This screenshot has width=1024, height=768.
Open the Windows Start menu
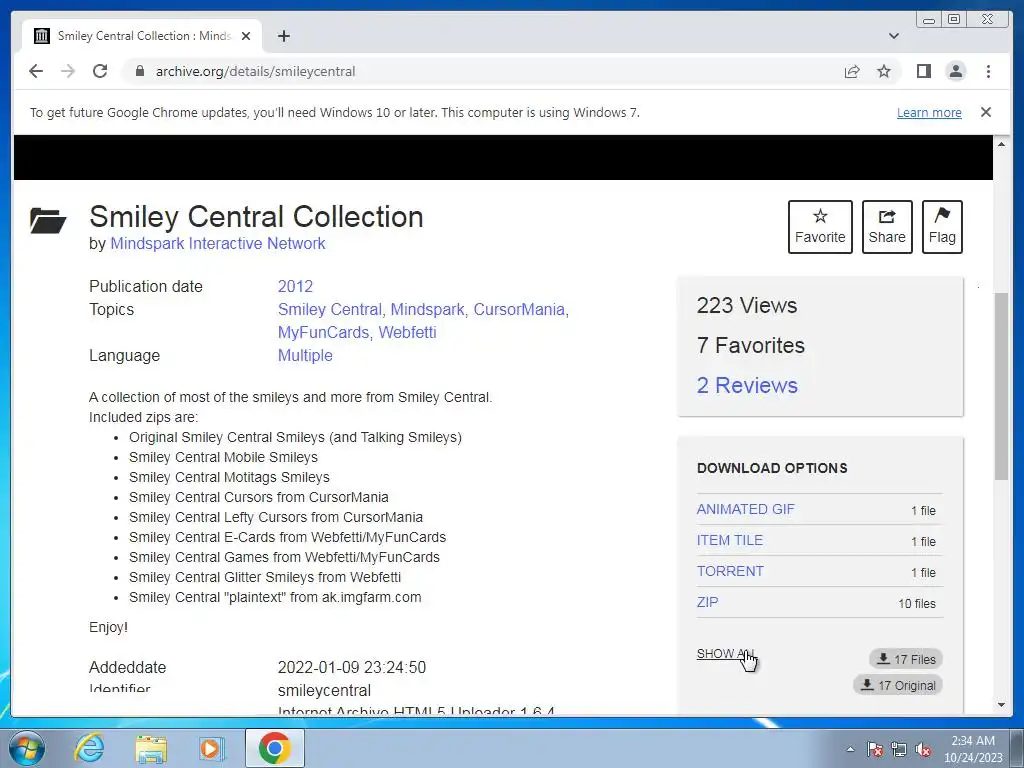tap(27, 748)
